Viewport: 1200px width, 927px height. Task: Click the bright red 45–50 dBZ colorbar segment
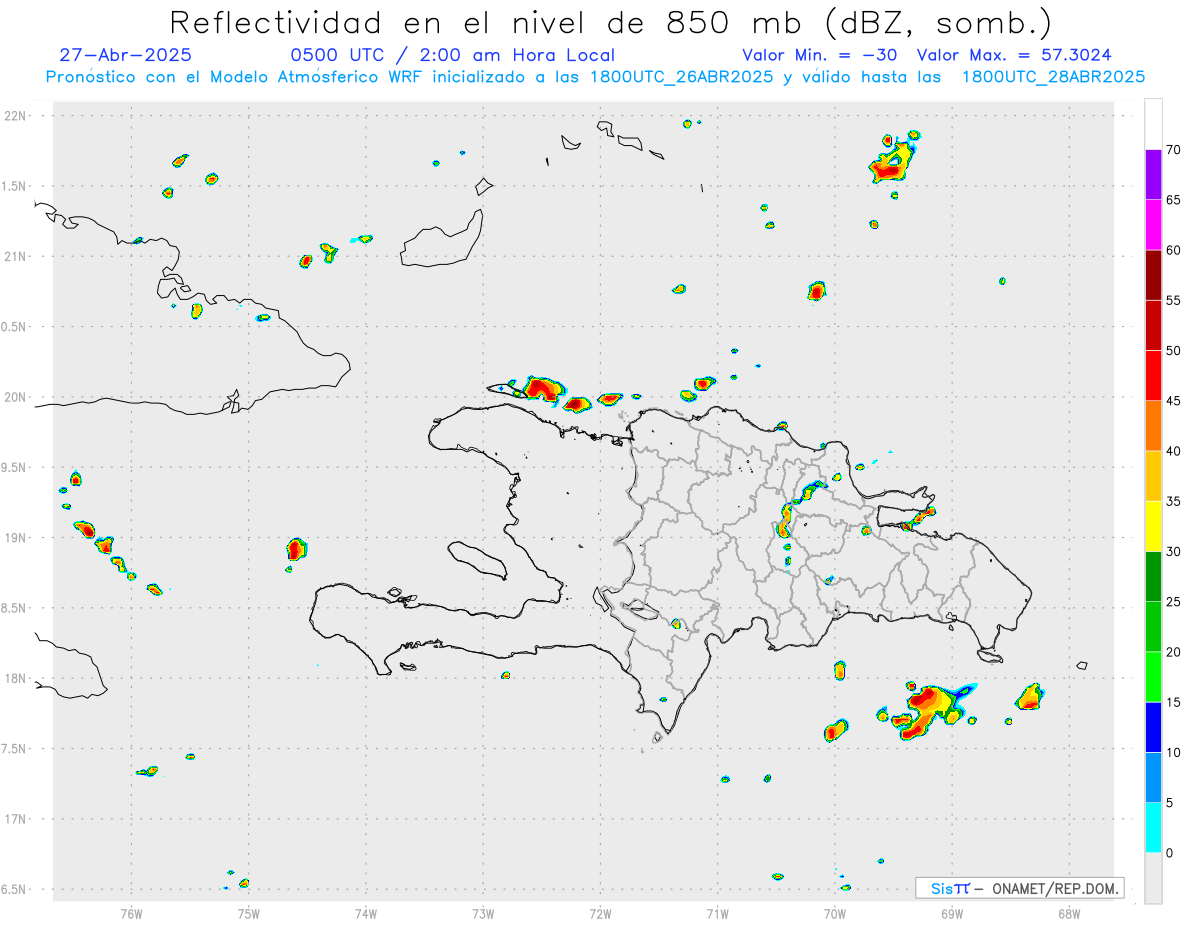click(1153, 376)
